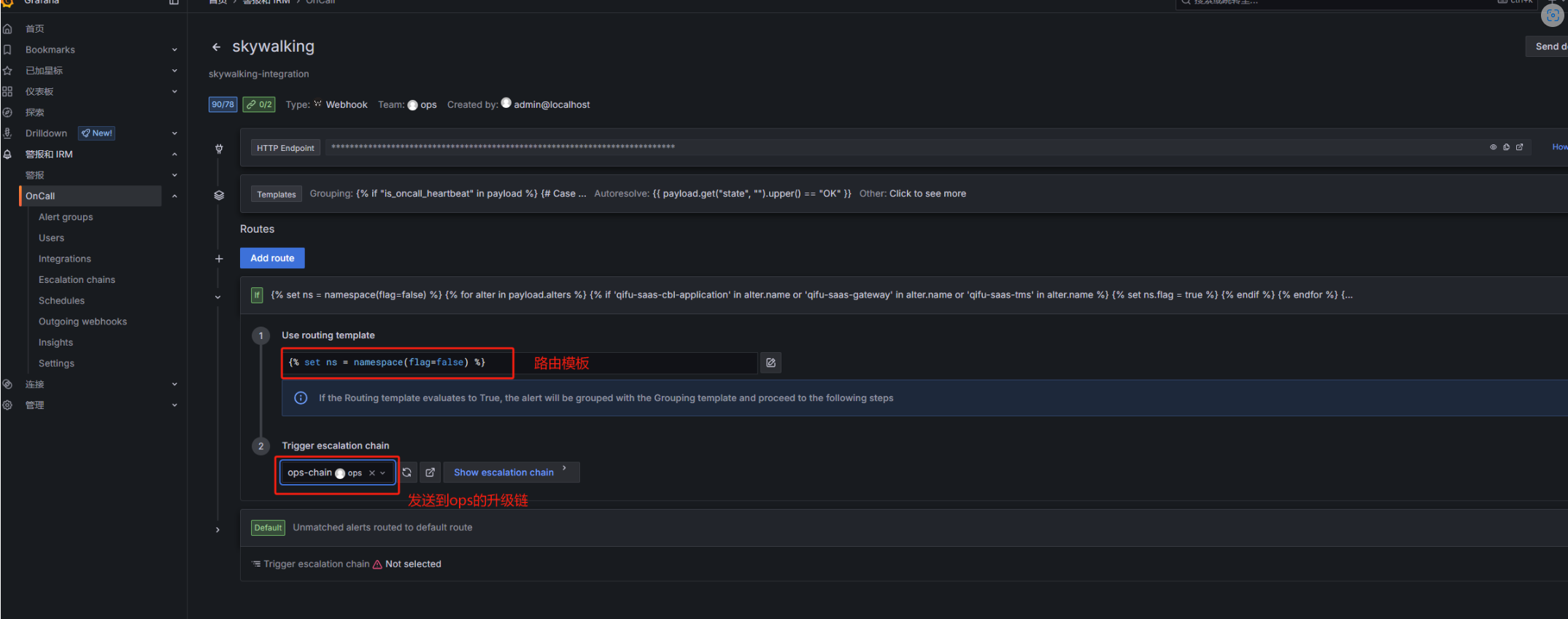Click the Drilldown icon in the sidebar
1568x619 pixels.
(7, 133)
